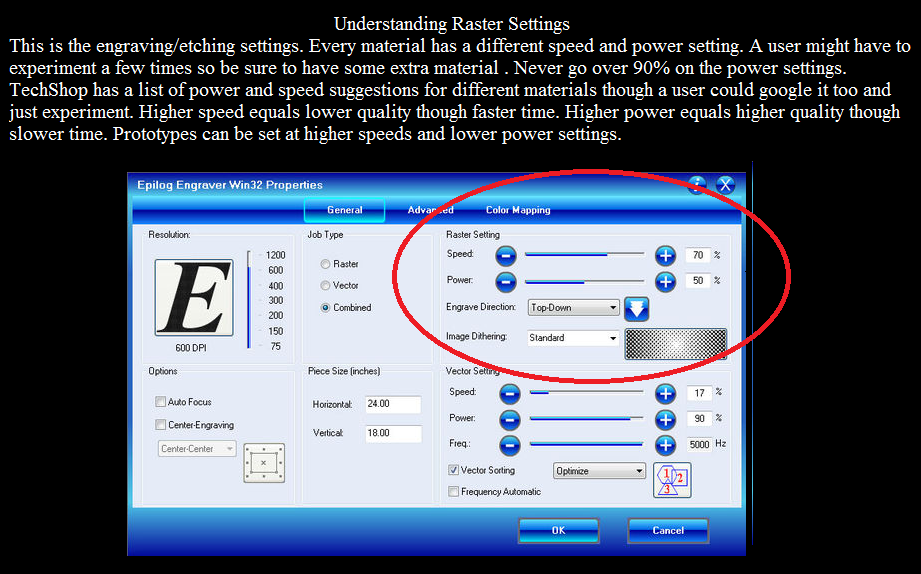Select Raster job type
The image size is (921, 574).
pos(325,264)
